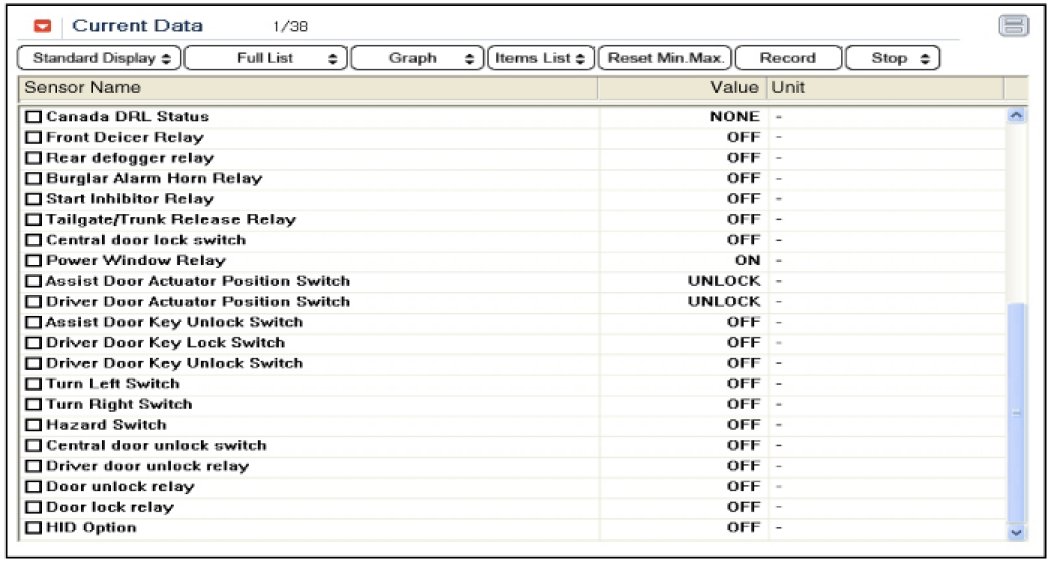The image size is (1051, 563).
Task: Click the Record button
Action: click(x=787, y=58)
